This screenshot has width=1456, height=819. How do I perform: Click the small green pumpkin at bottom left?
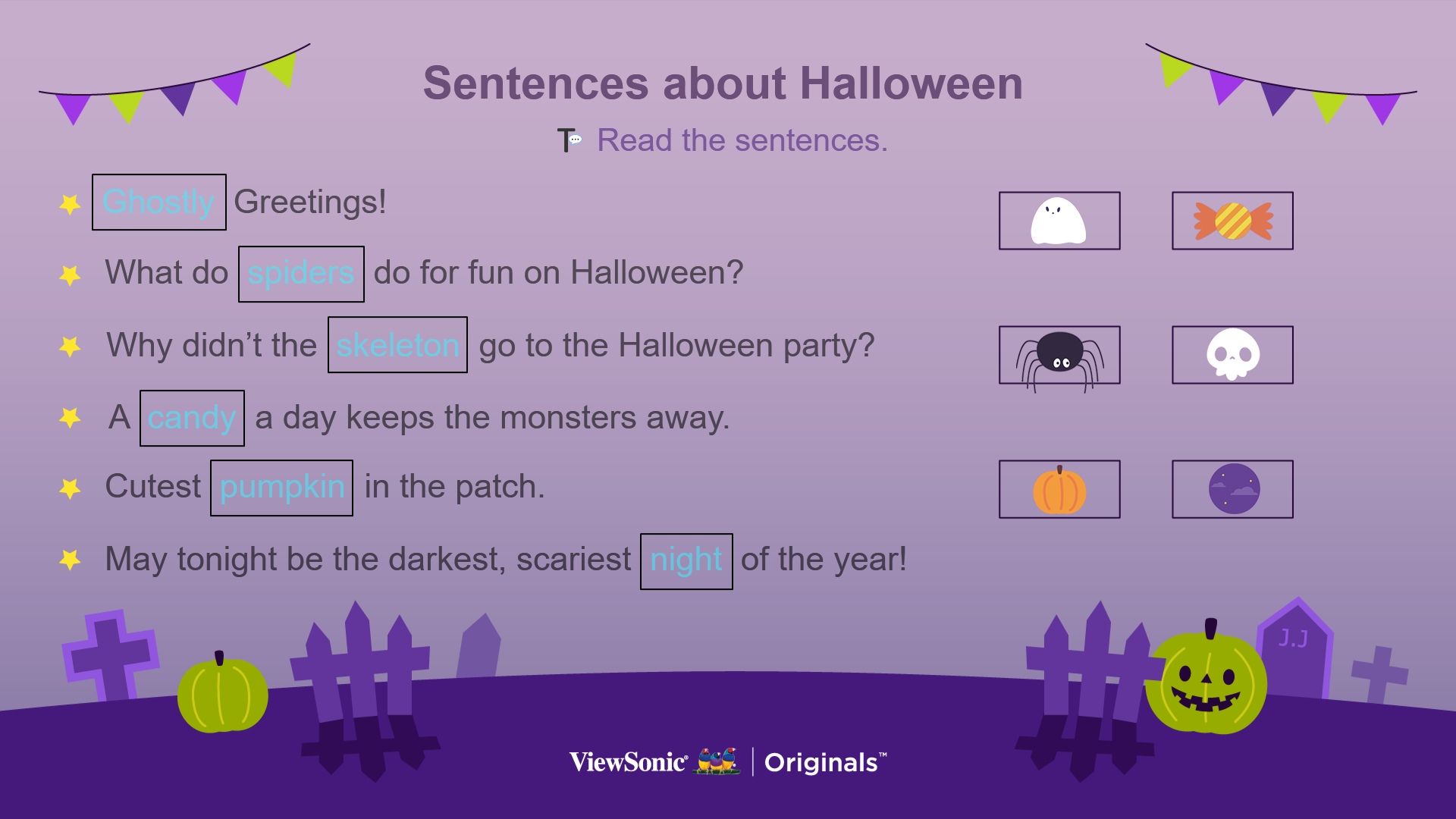(222, 692)
